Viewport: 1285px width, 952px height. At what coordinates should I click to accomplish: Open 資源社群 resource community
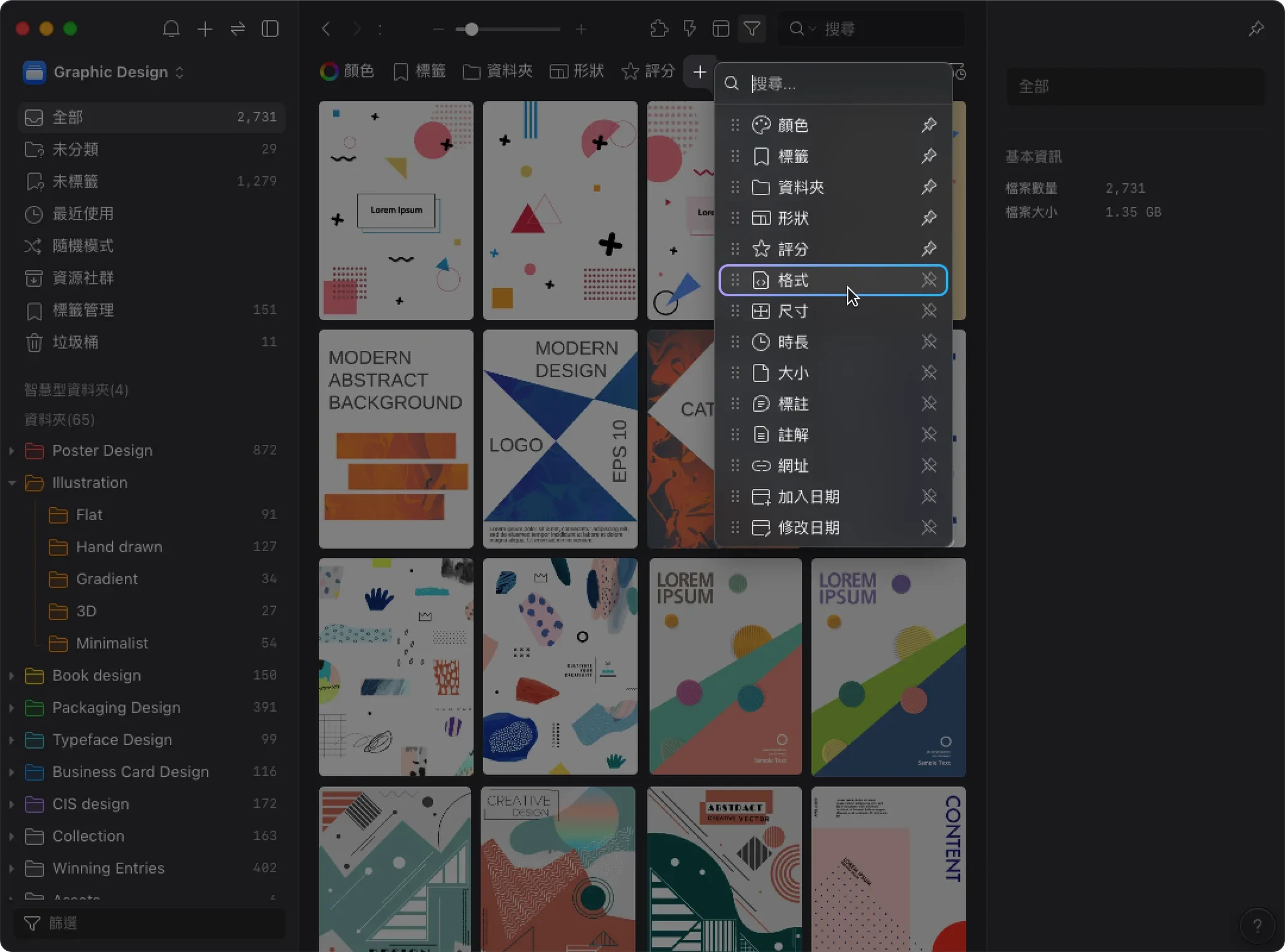click(151, 278)
